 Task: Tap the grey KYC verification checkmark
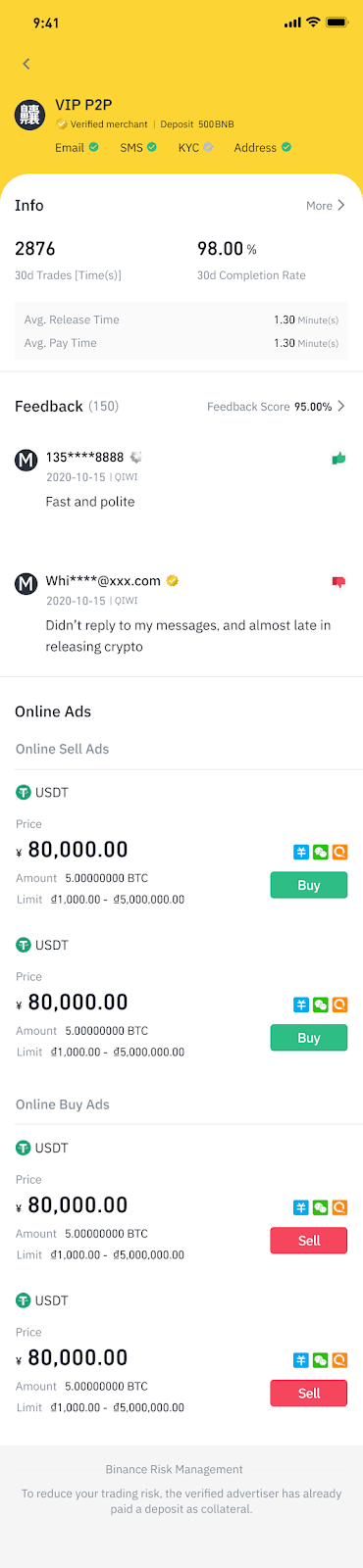point(208,147)
